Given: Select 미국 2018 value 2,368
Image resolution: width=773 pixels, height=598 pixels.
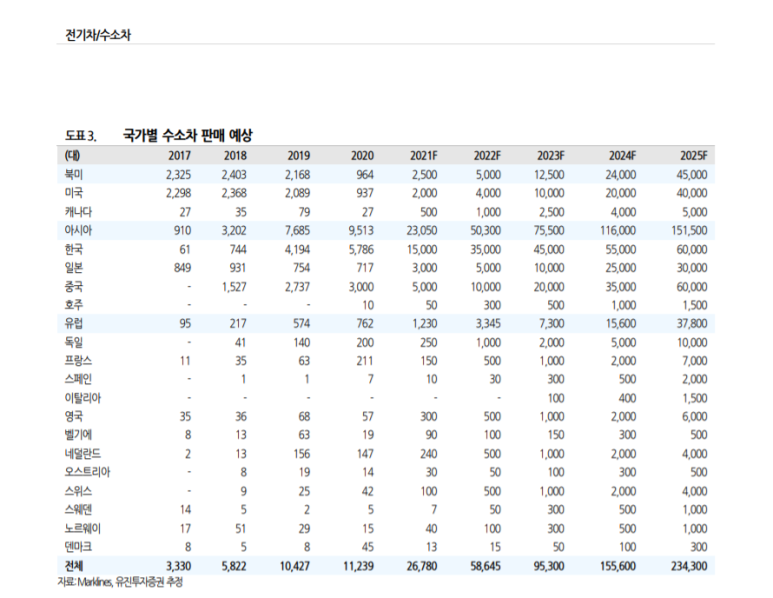Looking at the screenshot, I should tap(234, 193).
